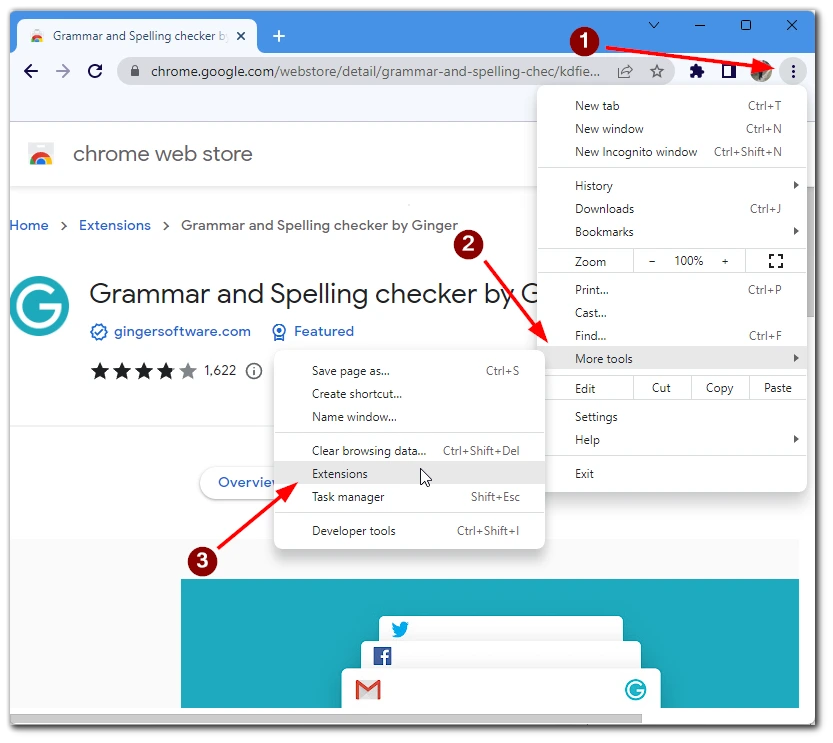Choose Exit to quit Chrome
This screenshot has height=743, width=833.
click(x=672, y=474)
